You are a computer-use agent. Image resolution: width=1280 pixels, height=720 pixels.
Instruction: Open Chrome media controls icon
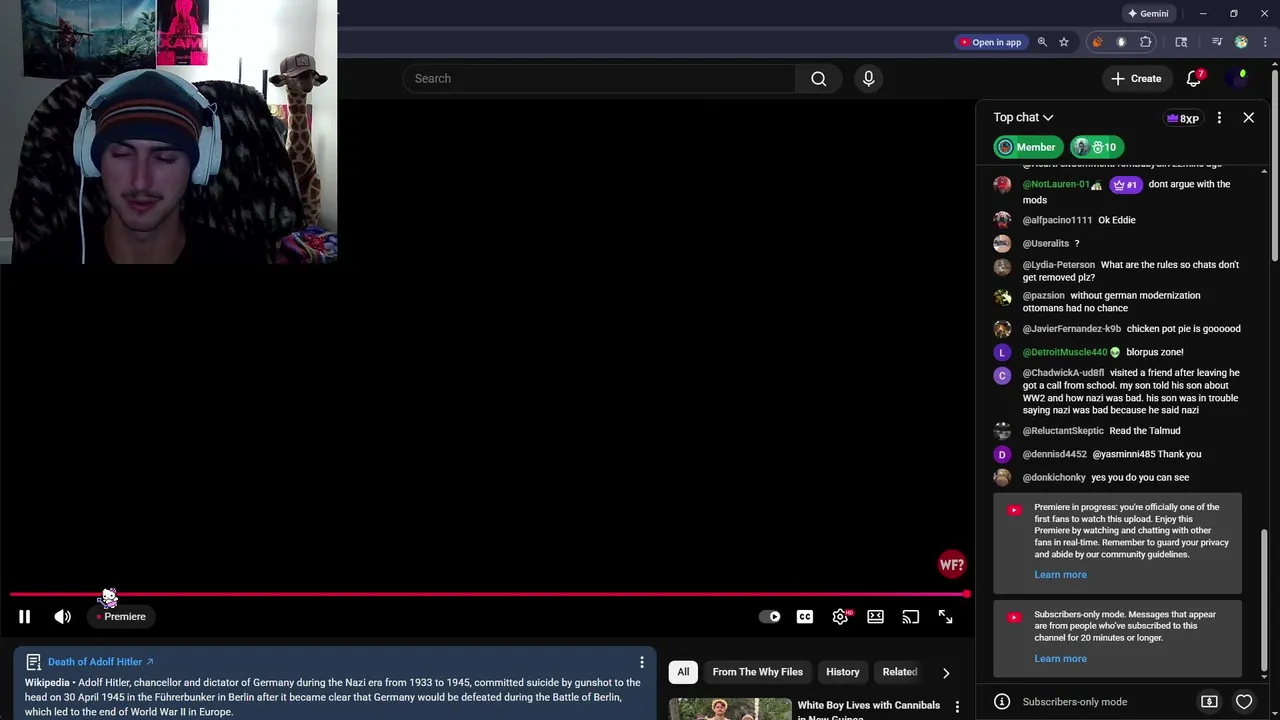click(x=1217, y=42)
